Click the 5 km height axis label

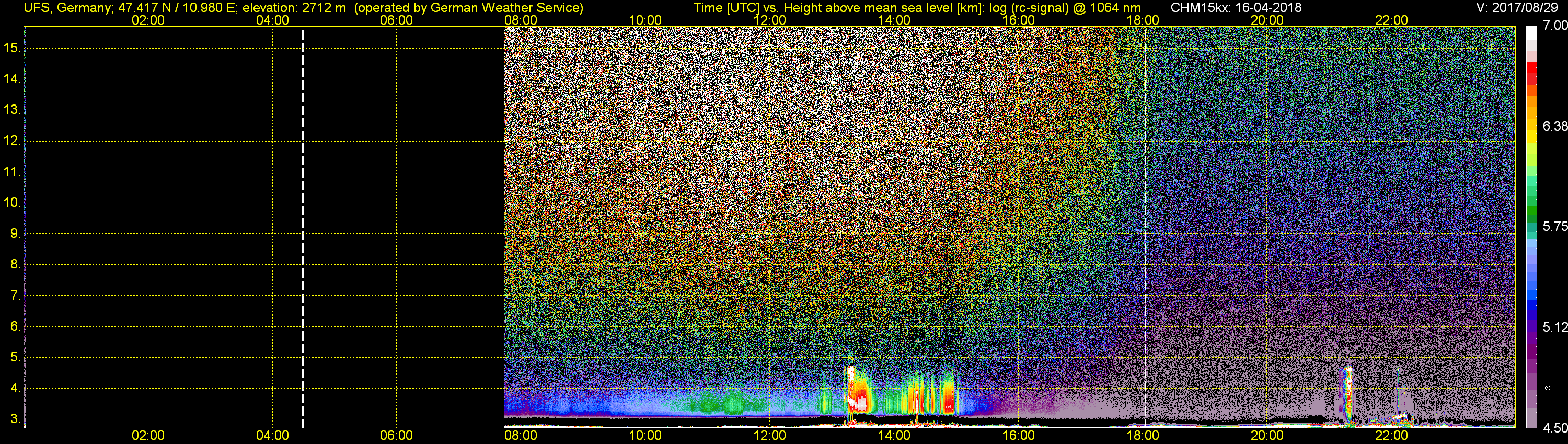(15, 357)
